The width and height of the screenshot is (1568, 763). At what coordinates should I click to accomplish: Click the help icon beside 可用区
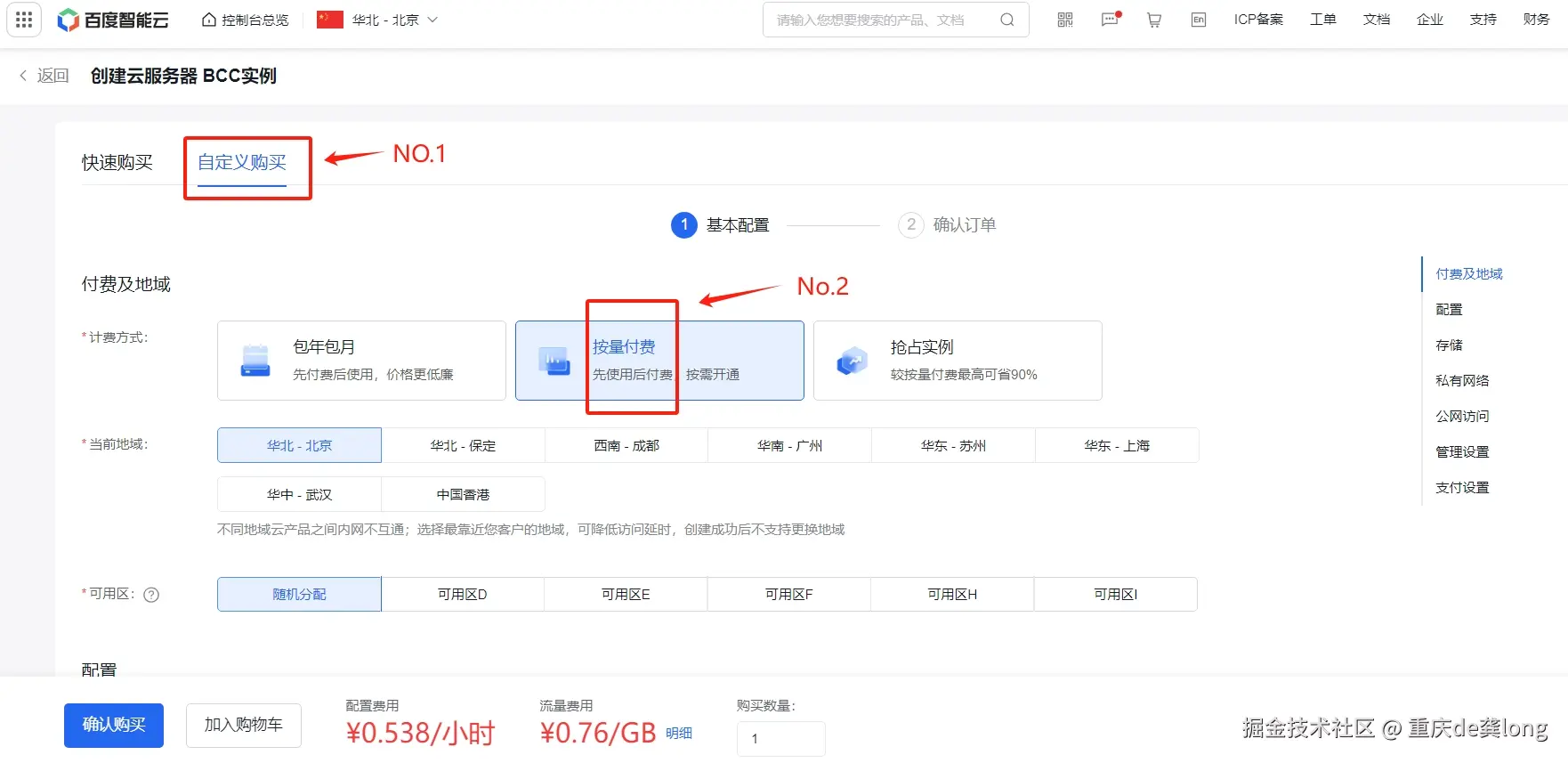tap(151, 595)
